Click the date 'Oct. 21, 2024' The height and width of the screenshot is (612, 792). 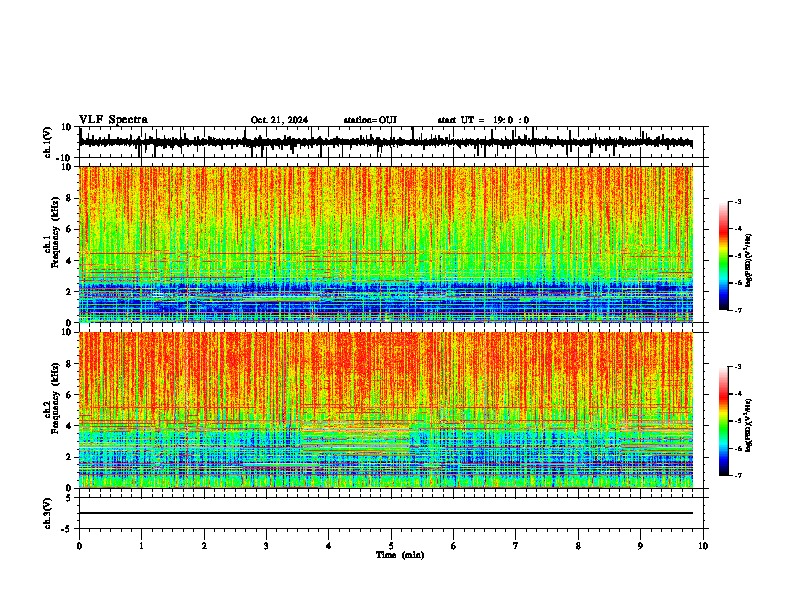pos(279,120)
